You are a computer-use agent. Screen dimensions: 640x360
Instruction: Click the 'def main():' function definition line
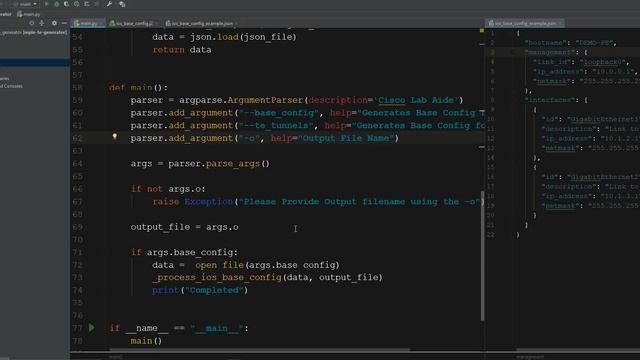(138, 87)
